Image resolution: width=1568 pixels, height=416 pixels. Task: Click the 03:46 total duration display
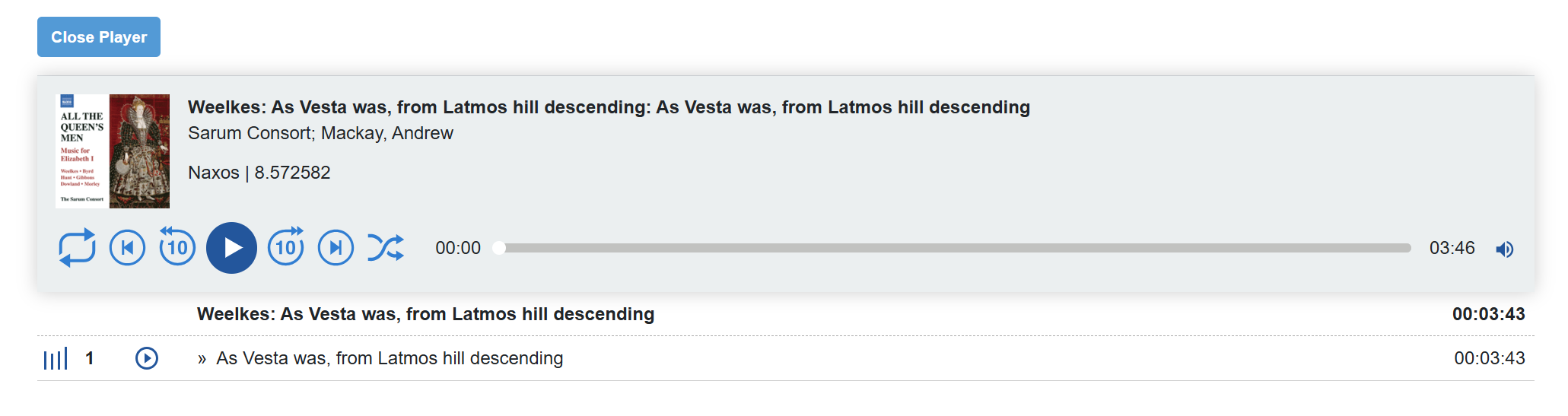[1452, 248]
